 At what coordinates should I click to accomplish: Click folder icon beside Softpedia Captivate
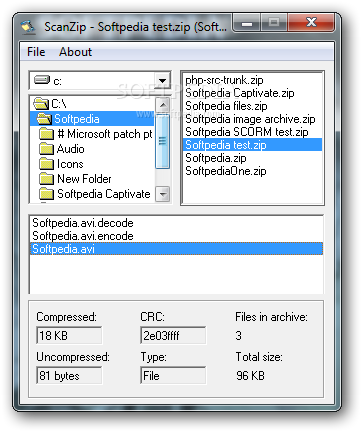[46, 194]
